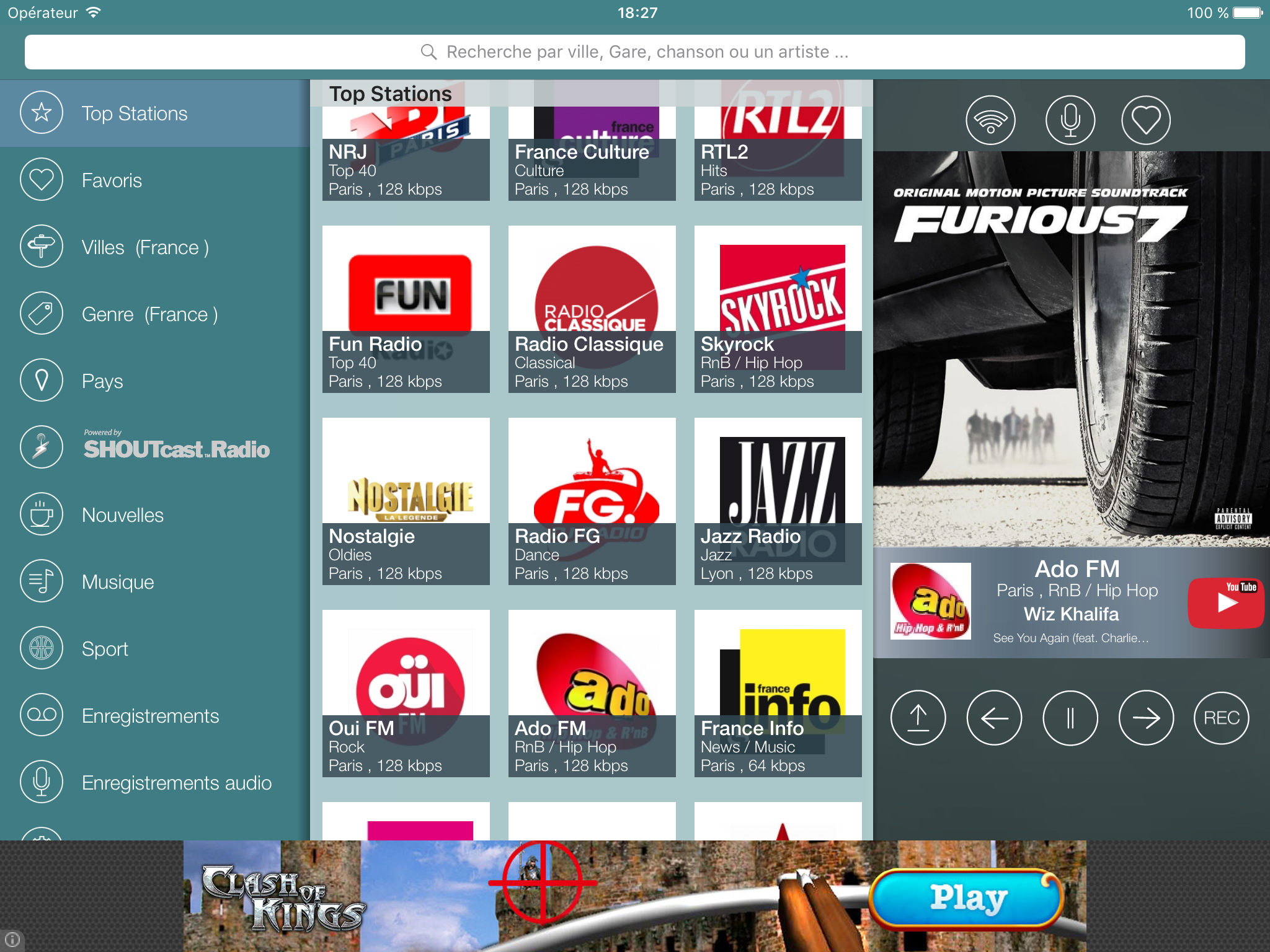Open the SHOUTcast Radio logo link
Image resolution: width=1270 pixels, height=952 pixels.
[177, 445]
